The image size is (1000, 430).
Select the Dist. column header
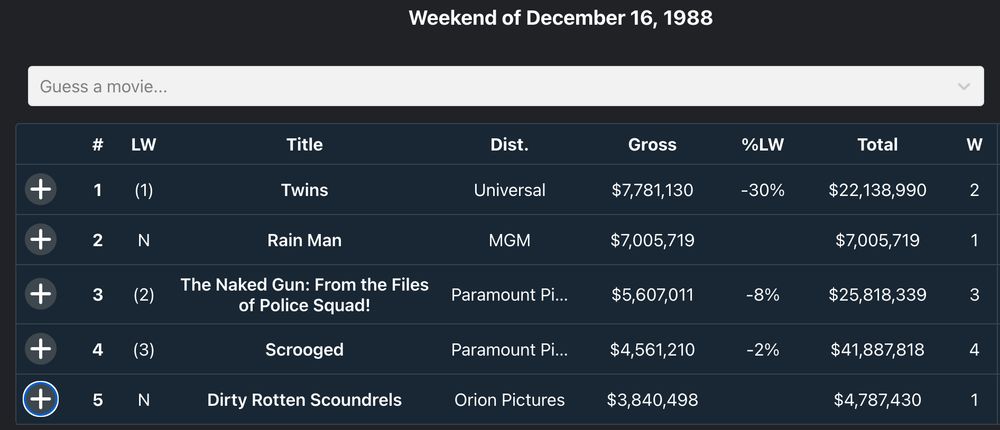click(509, 145)
